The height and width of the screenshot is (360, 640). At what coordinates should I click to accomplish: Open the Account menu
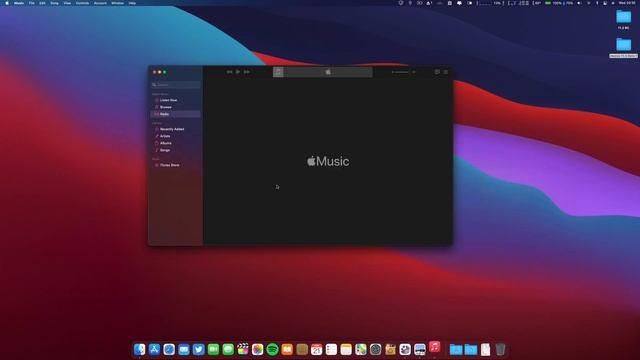pos(100,3)
